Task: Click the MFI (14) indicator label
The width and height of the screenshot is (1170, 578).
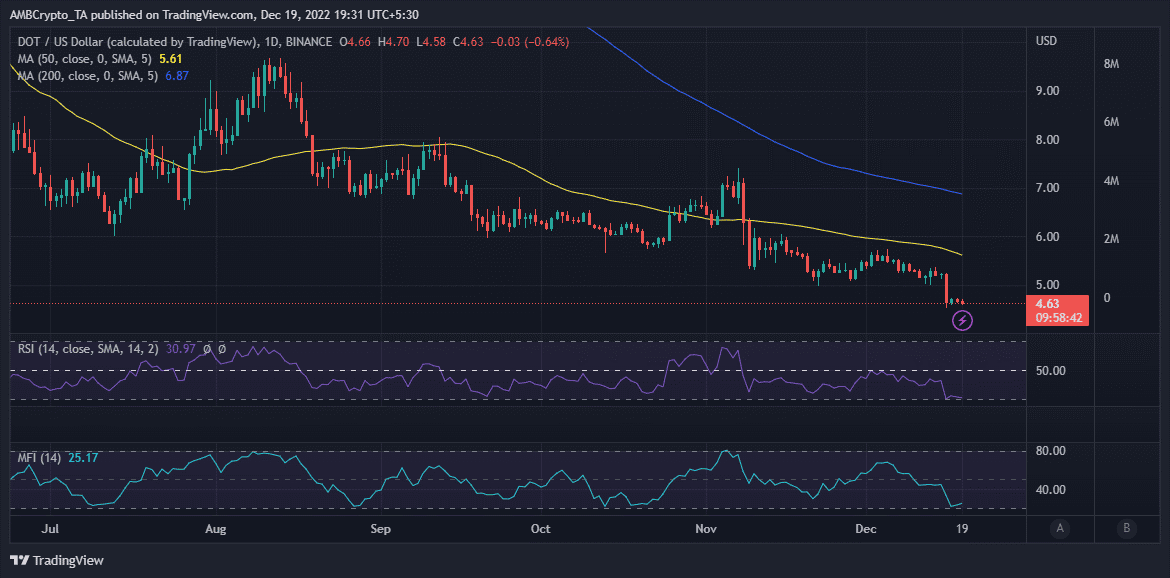Action: click(x=39, y=458)
